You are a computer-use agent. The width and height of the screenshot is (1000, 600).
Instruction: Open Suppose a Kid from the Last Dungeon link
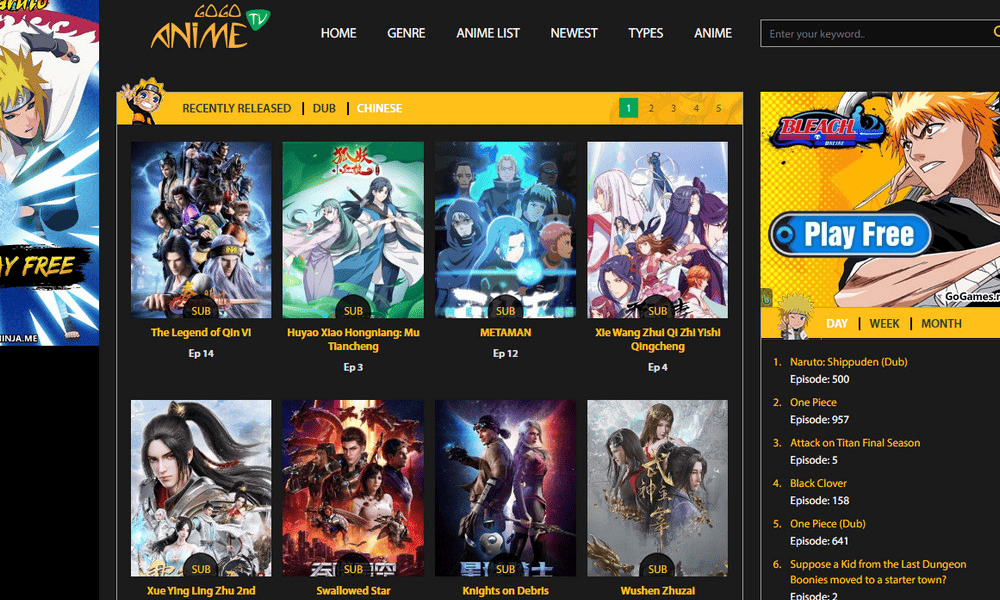pos(878,572)
